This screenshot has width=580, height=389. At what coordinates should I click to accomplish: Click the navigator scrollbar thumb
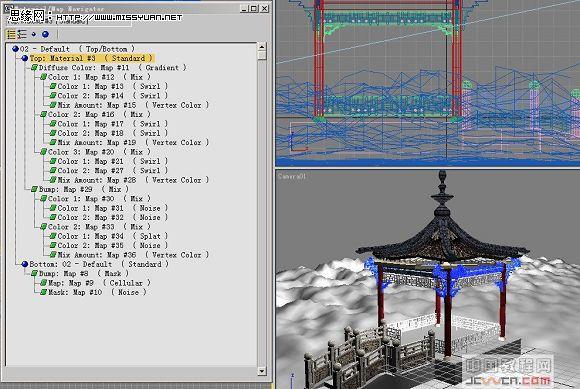point(262,55)
